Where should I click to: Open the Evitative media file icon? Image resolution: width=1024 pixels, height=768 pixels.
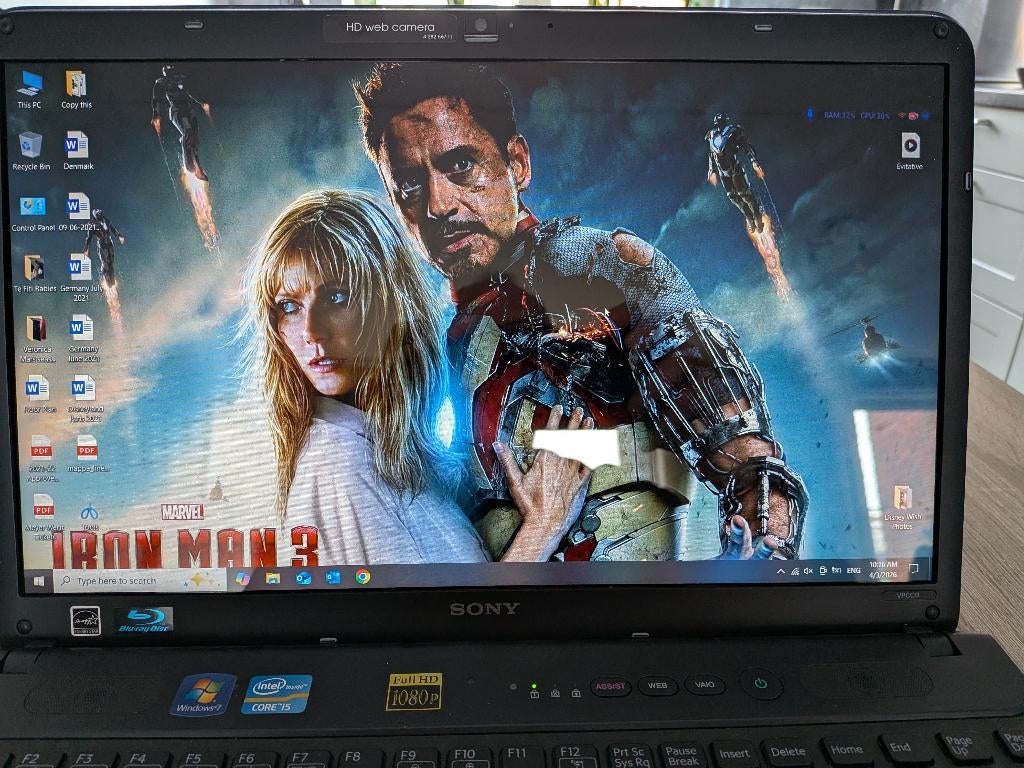[910, 151]
